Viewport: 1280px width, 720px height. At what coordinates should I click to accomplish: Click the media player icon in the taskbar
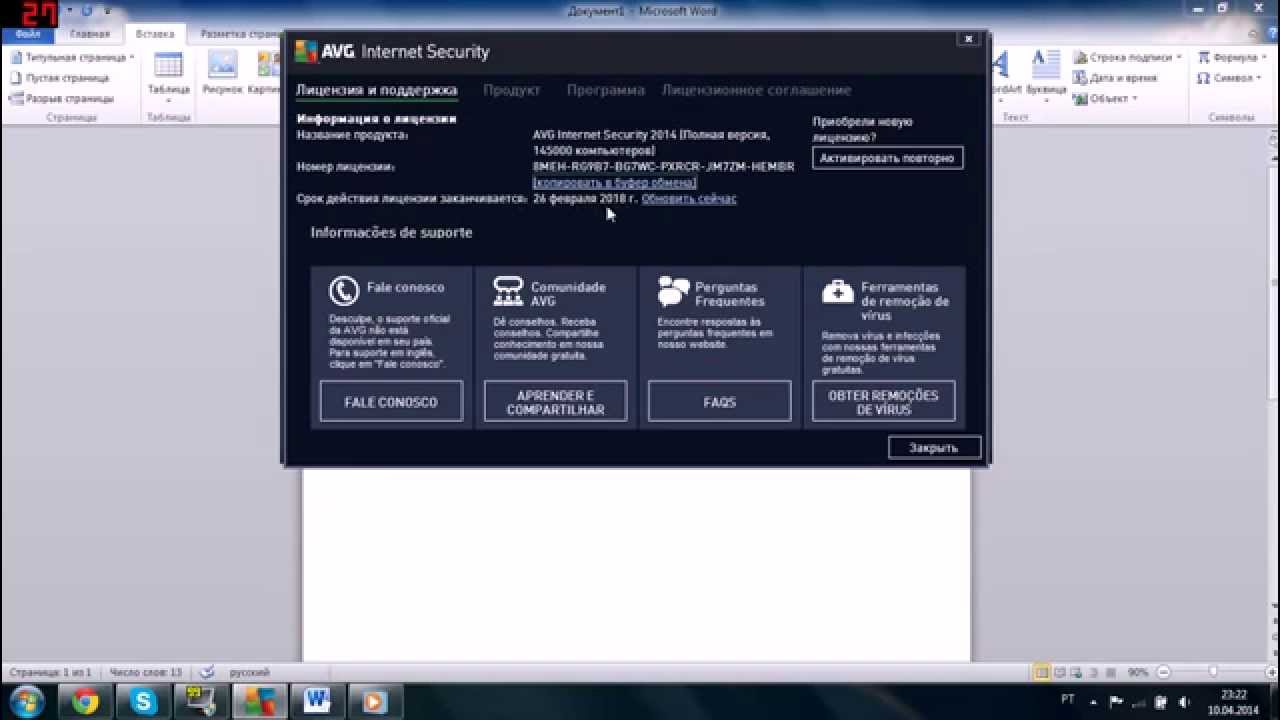click(x=375, y=702)
